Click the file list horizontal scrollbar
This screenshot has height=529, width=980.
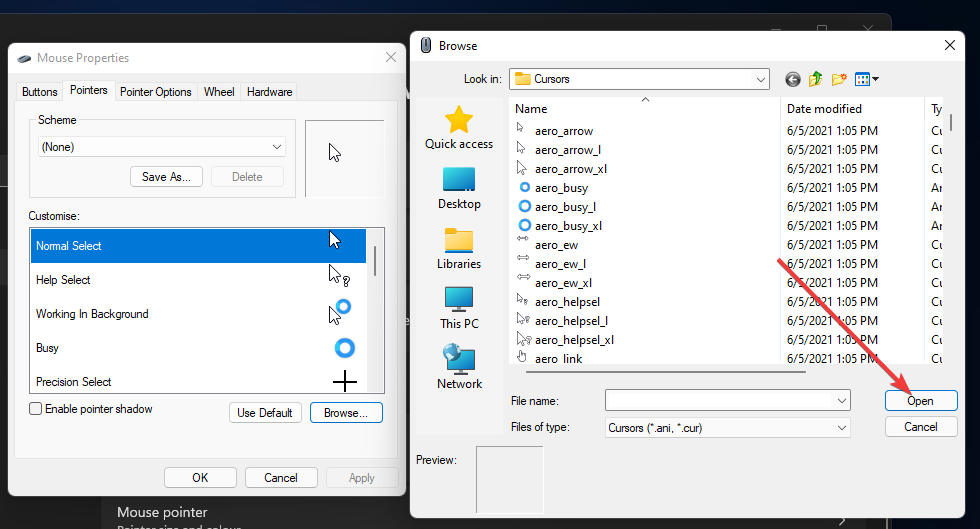click(666, 372)
